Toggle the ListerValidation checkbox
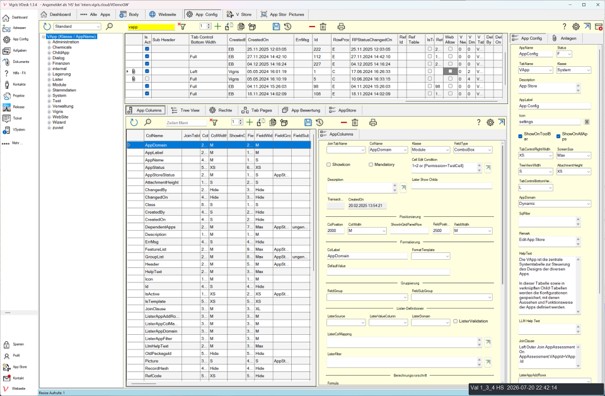Viewport: 605px width, 396px height. 455,321
